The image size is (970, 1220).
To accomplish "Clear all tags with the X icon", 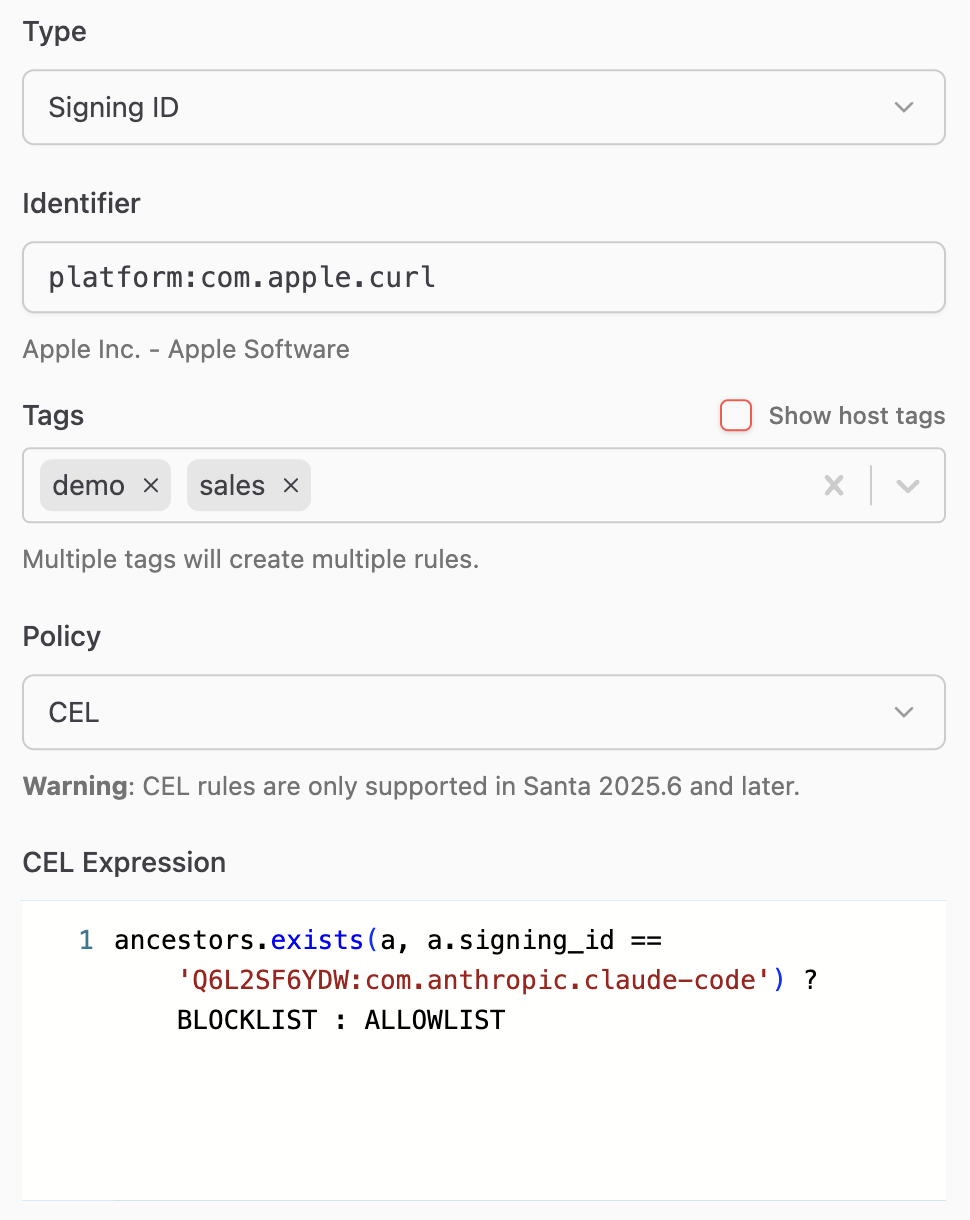I will [833, 486].
